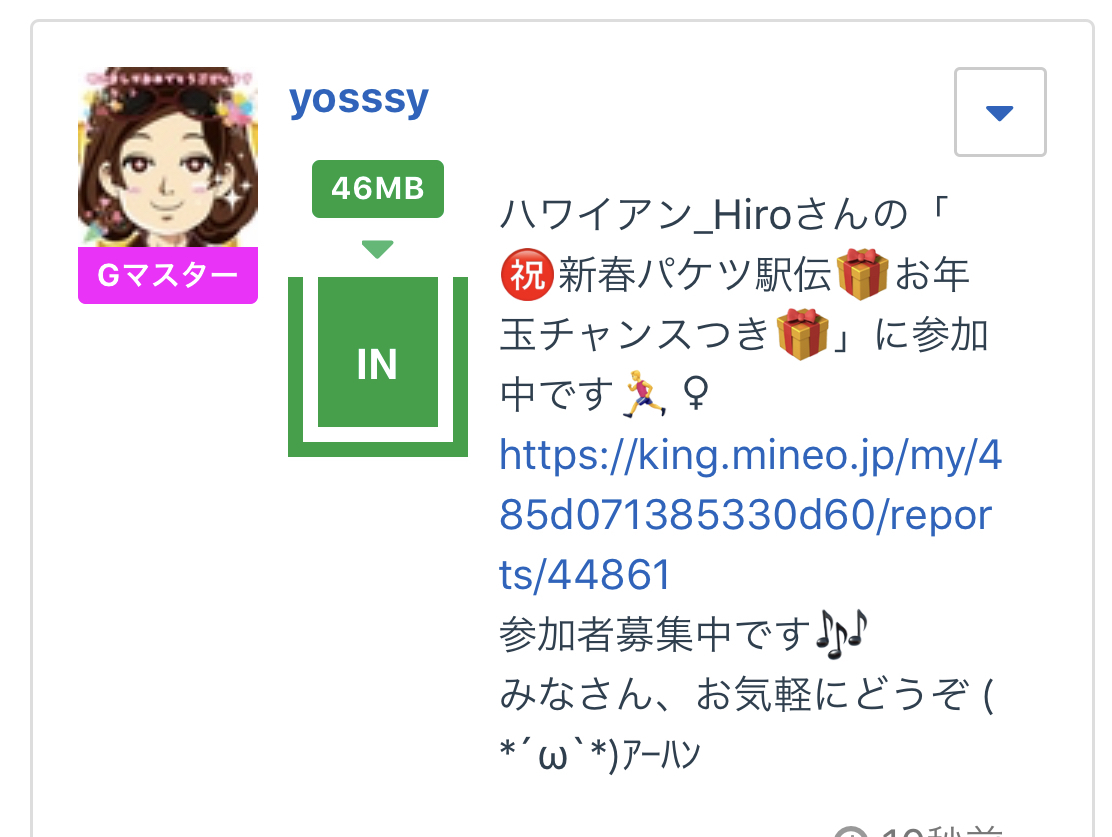
Task: Expand the post options dropdown arrow
Action: pyautogui.click(x=1000, y=112)
